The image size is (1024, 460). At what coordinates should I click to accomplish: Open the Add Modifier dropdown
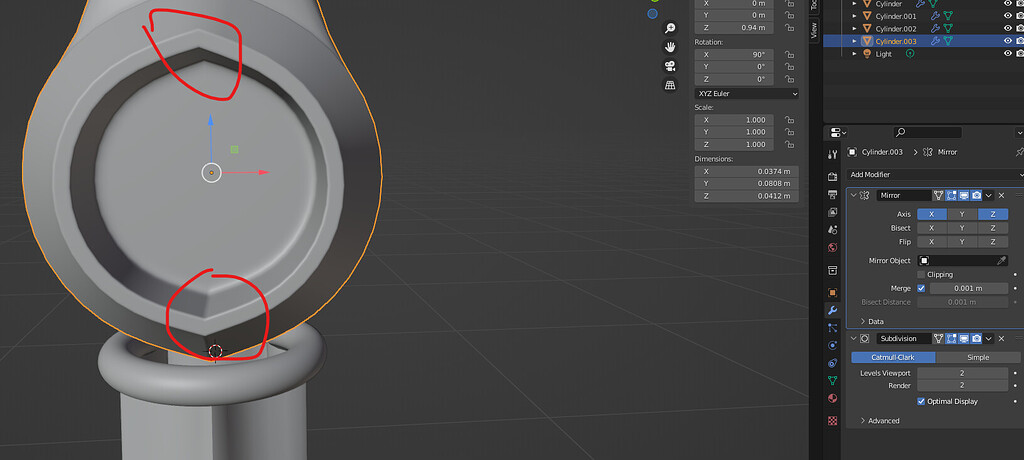tap(935, 174)
